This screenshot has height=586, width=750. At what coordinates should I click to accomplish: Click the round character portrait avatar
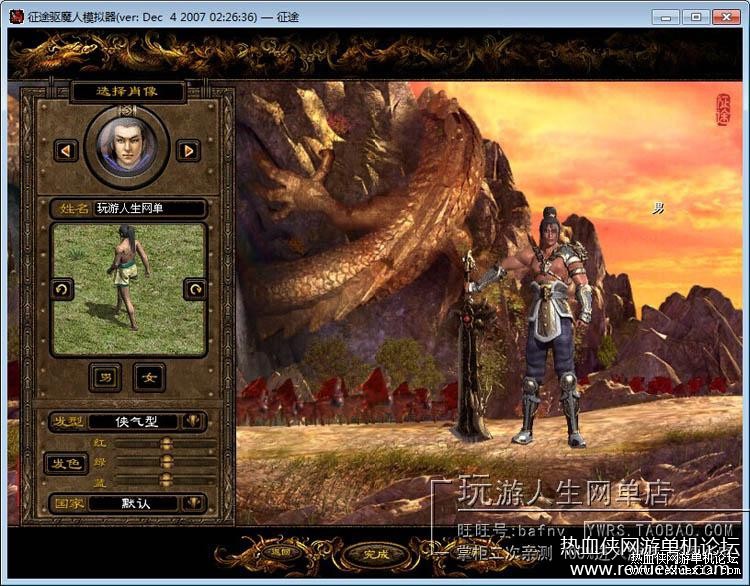tap(127, 144)
